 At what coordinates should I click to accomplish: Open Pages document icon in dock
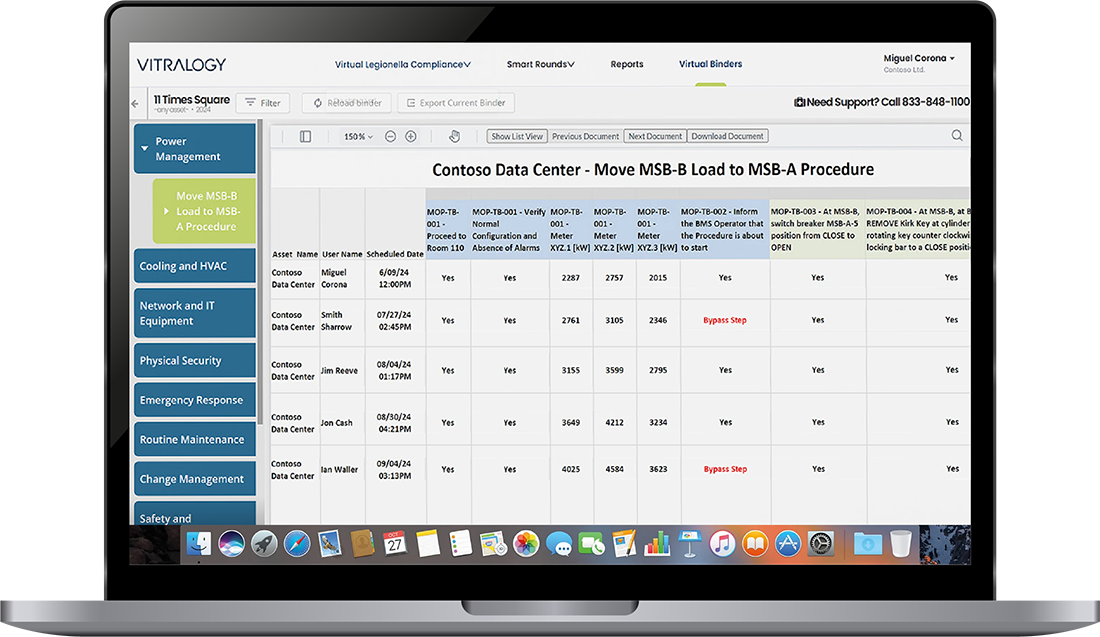pyautogui.click(x=624, y=544)
